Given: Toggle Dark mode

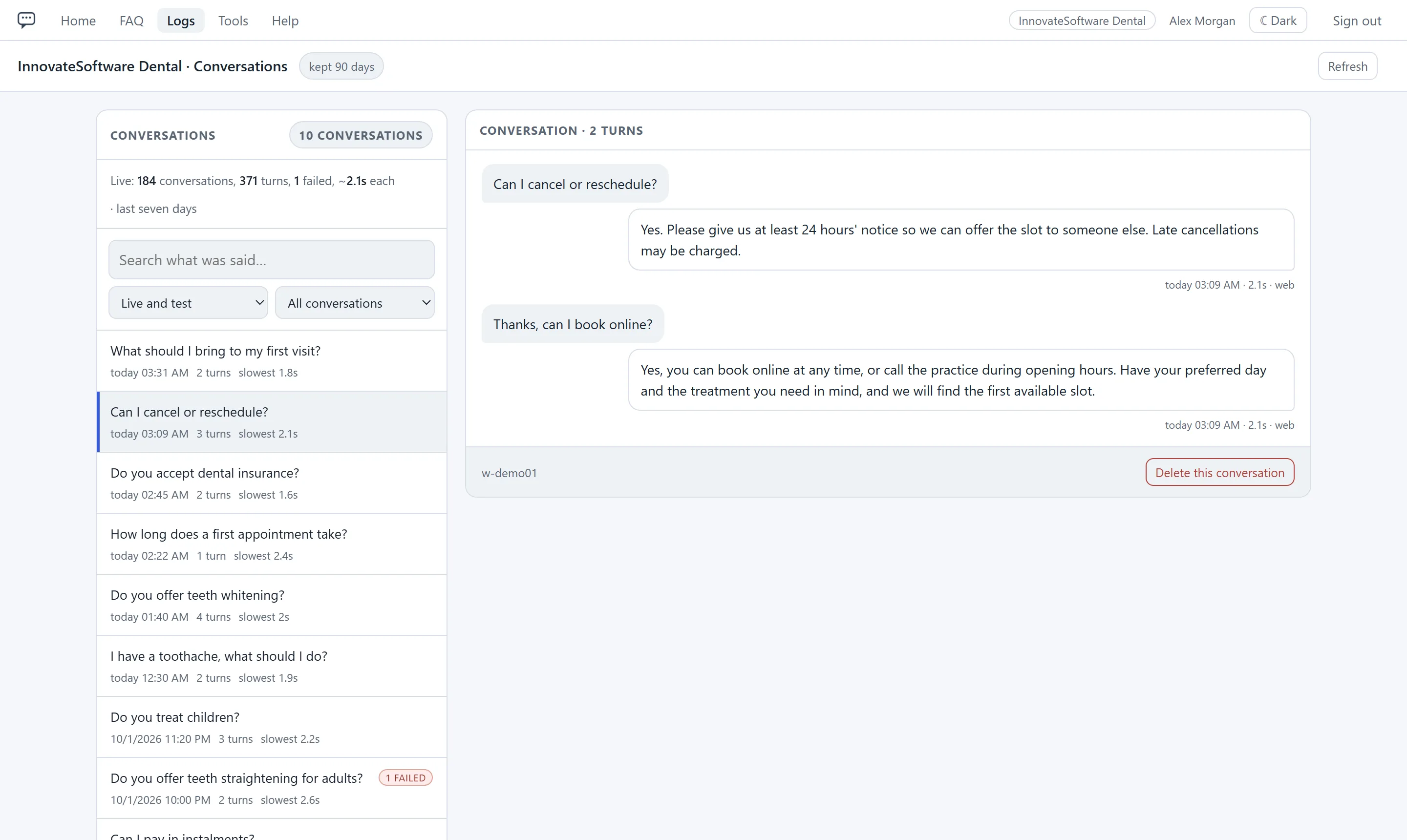Looking at the screenshot, I should point(1278,21).
